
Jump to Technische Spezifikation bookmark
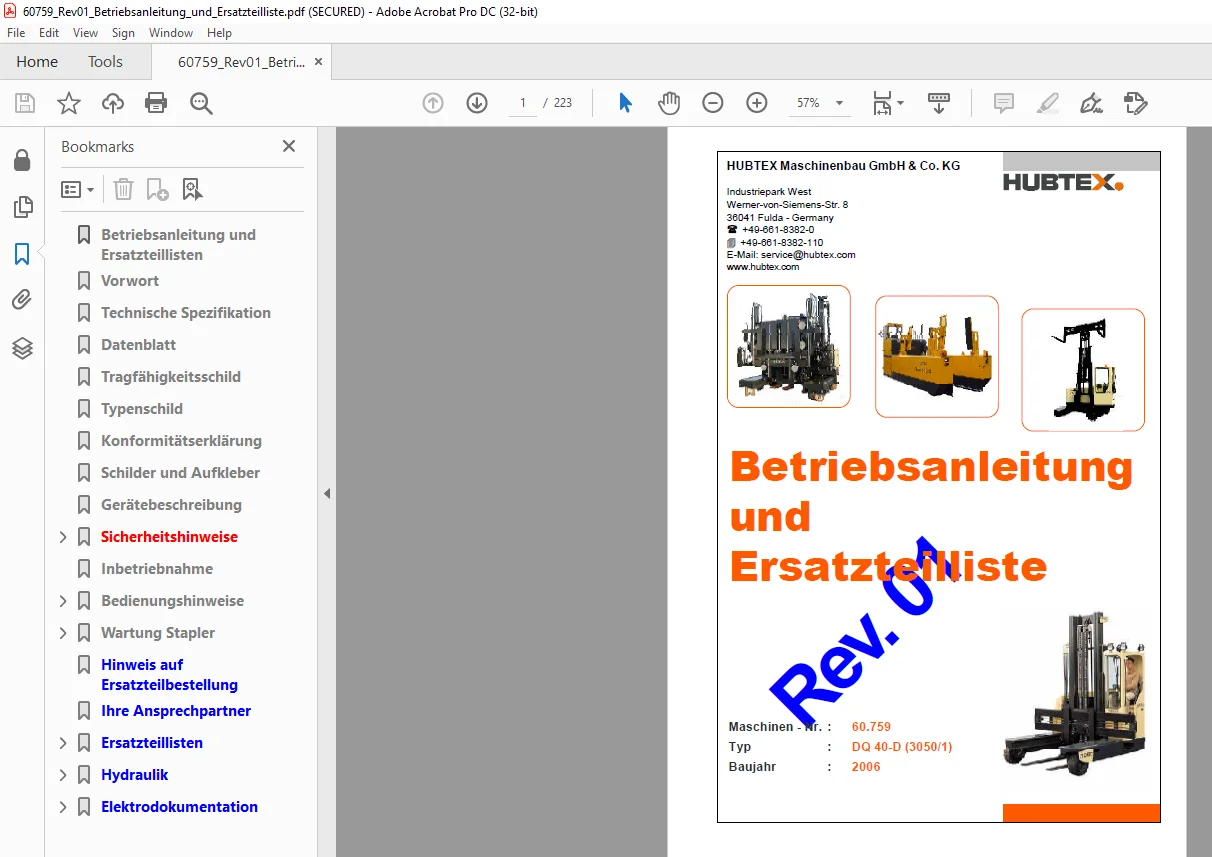point(186,313)
